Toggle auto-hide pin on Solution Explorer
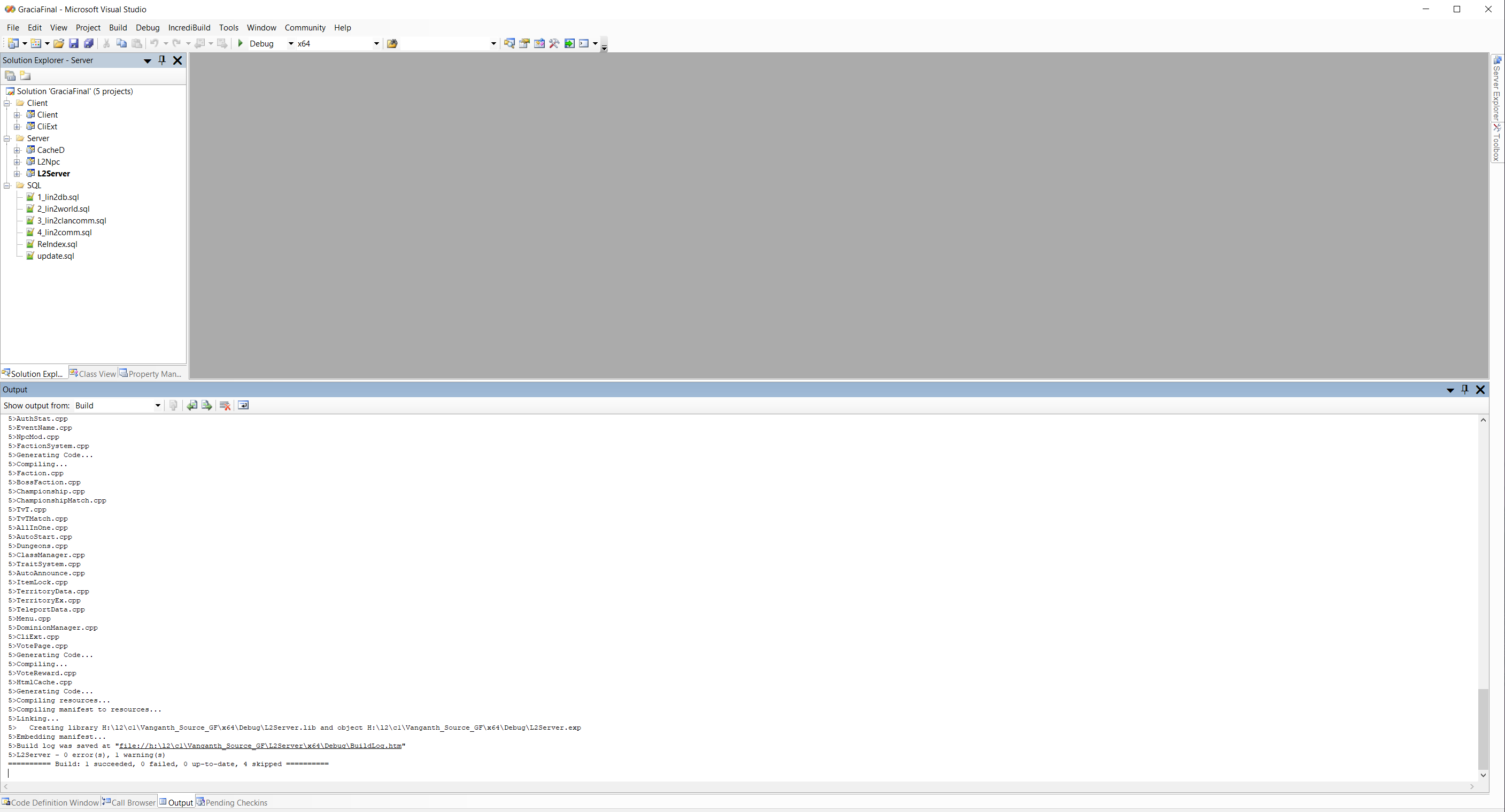The width and height of the screenshot is (1505, 812). point(162,60)
